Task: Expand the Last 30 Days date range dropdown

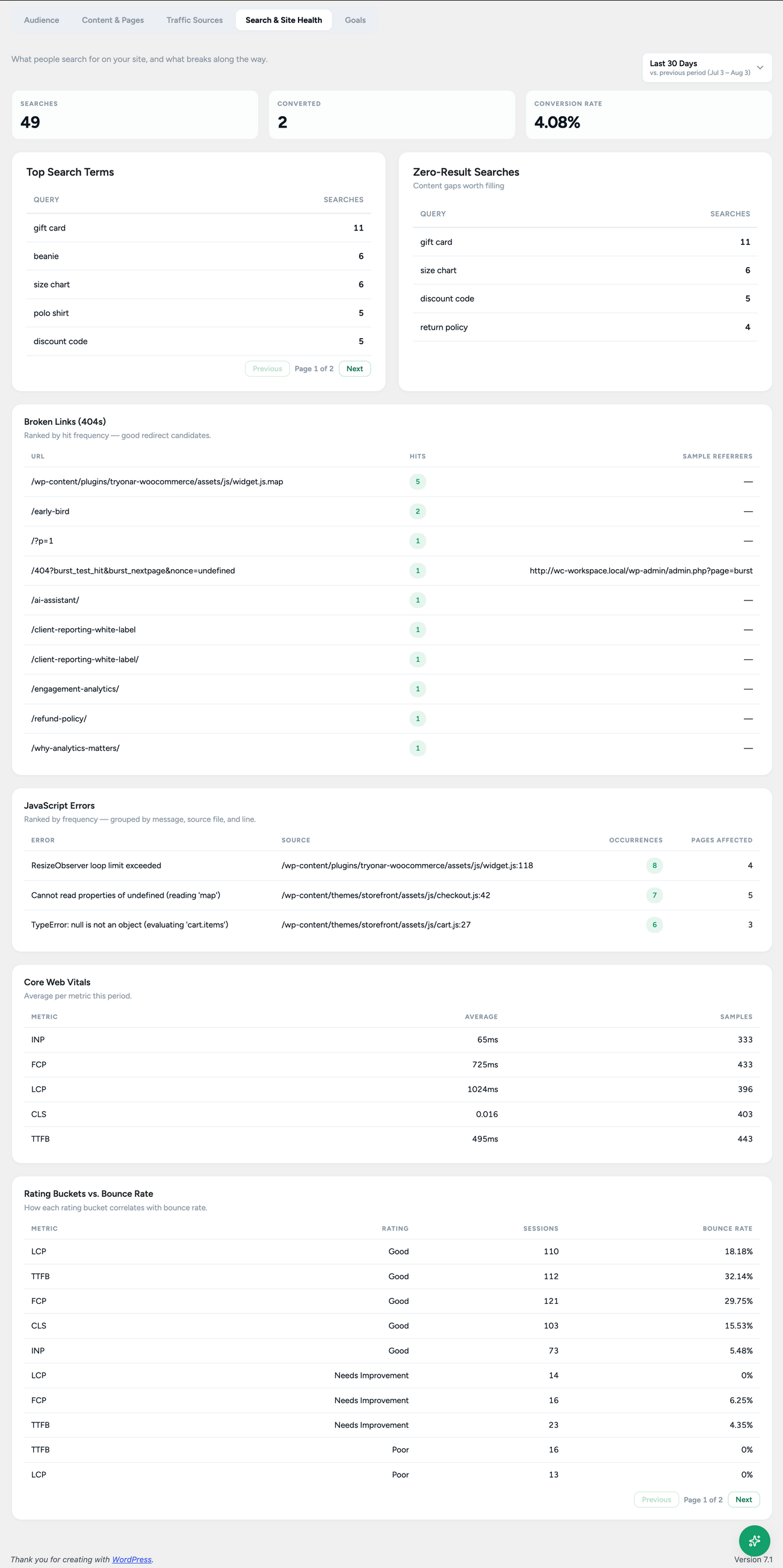Action: (707, 67)
